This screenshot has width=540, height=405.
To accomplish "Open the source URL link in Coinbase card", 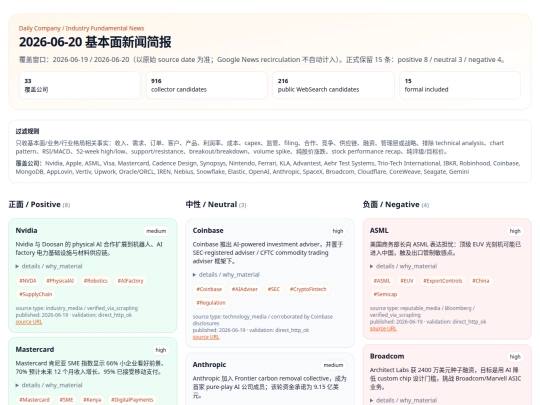I will coord(206,337).
